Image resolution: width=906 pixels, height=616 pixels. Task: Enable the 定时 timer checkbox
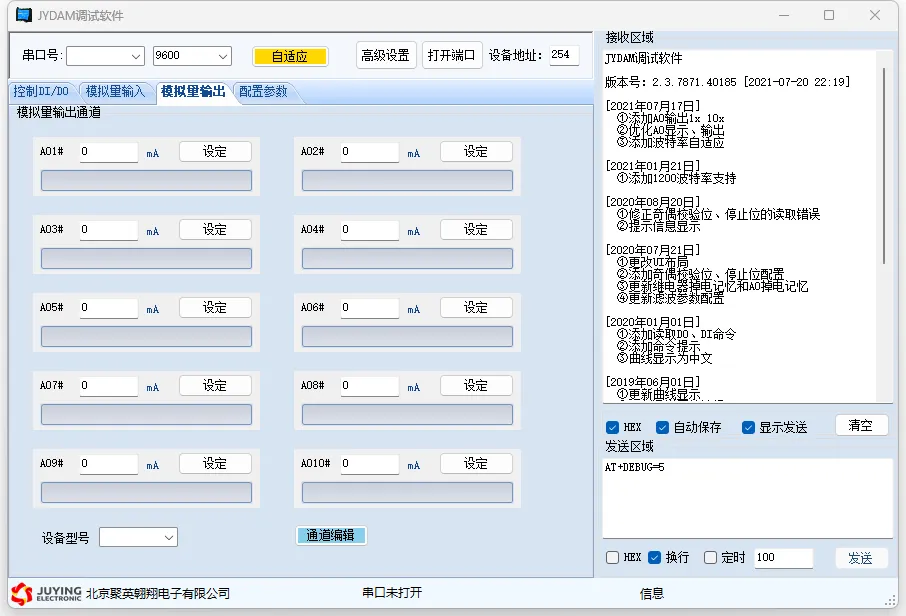click(x=710, y=558)
